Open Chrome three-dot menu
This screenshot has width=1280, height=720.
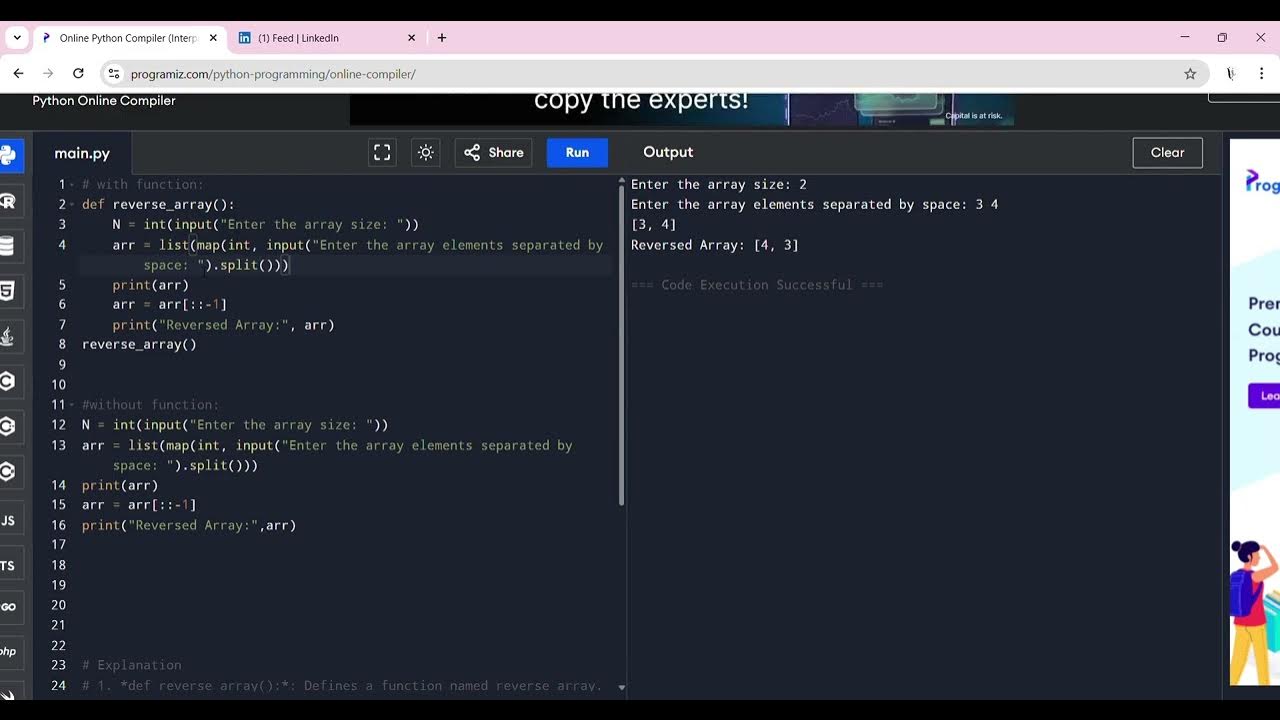click(x=1262, y=73)
